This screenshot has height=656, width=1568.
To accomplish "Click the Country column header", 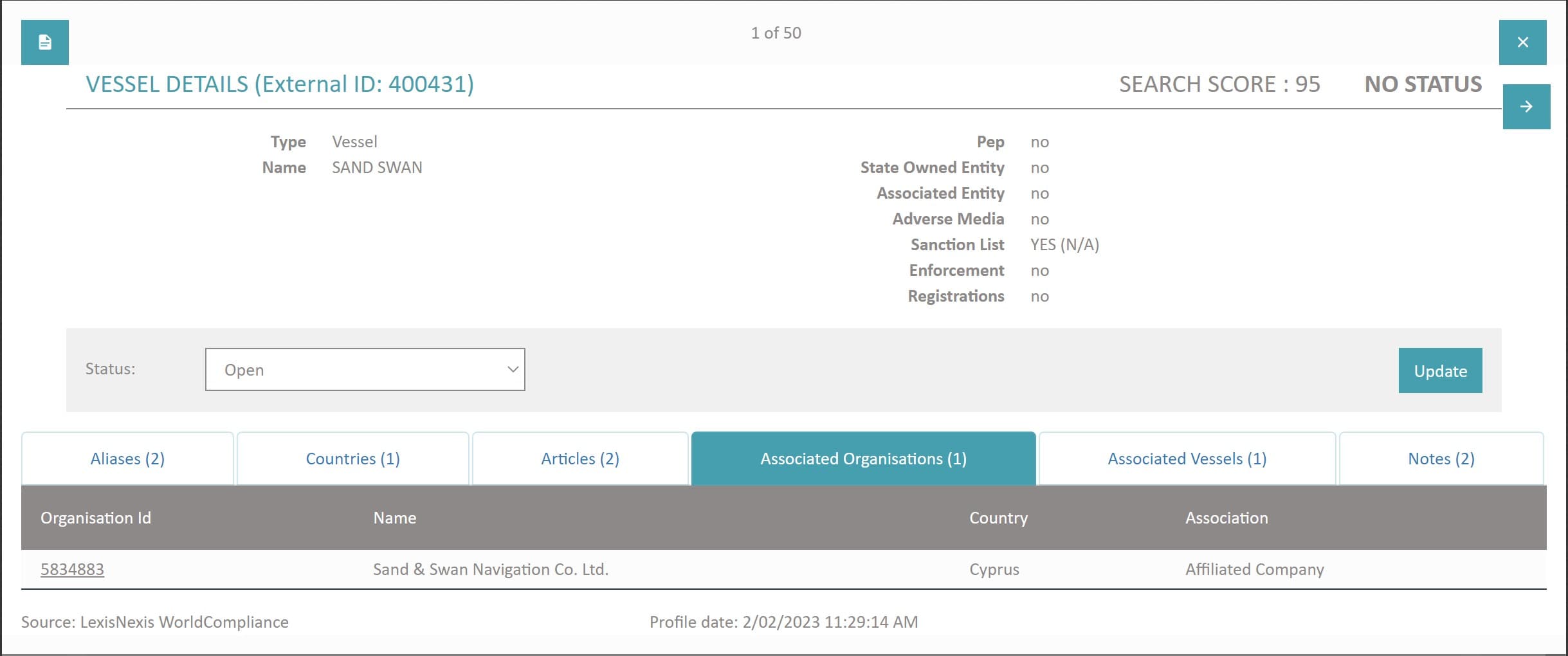I will tap(998, 518).
